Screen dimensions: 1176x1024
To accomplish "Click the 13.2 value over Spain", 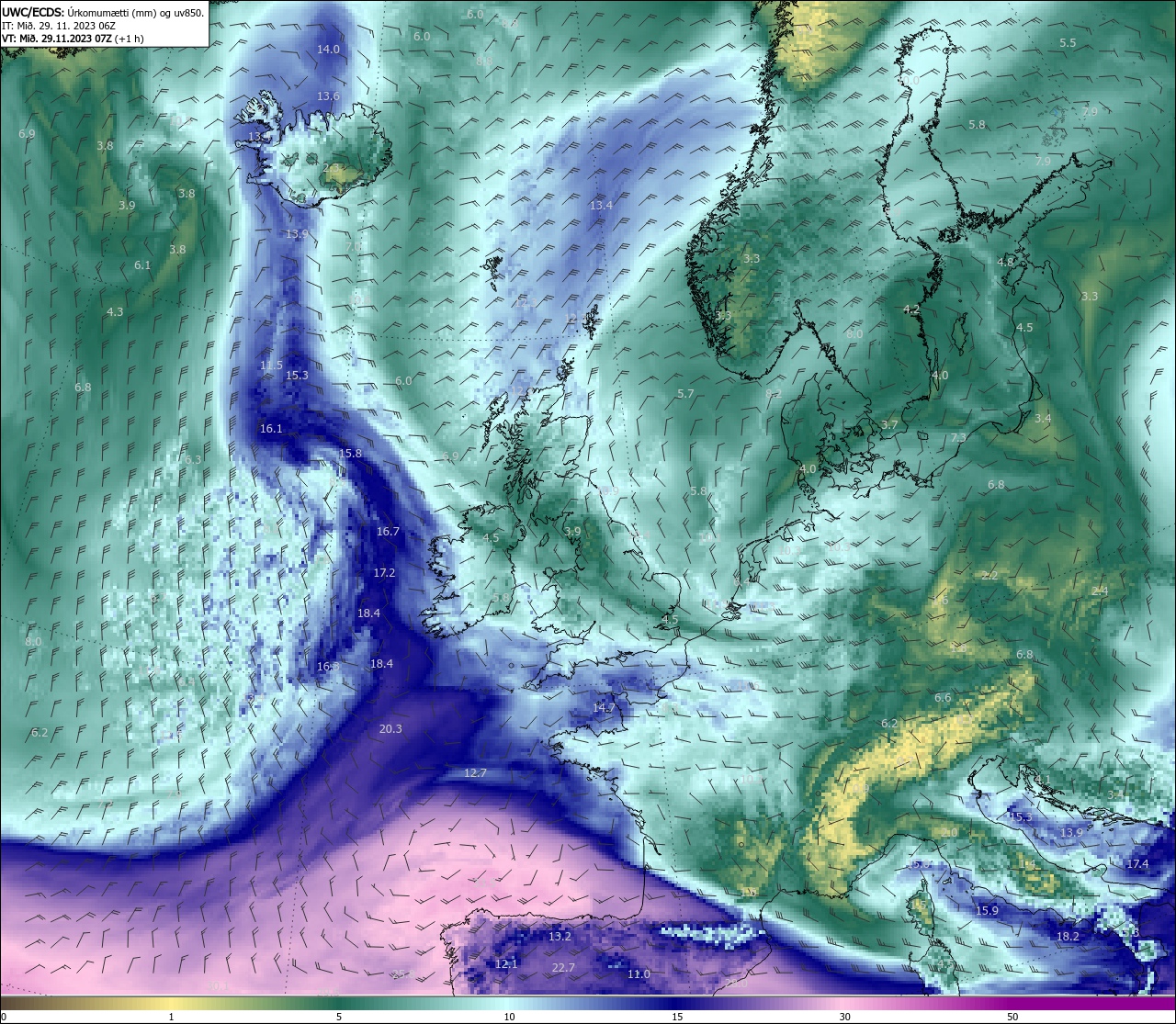I will tap(560, 937).
